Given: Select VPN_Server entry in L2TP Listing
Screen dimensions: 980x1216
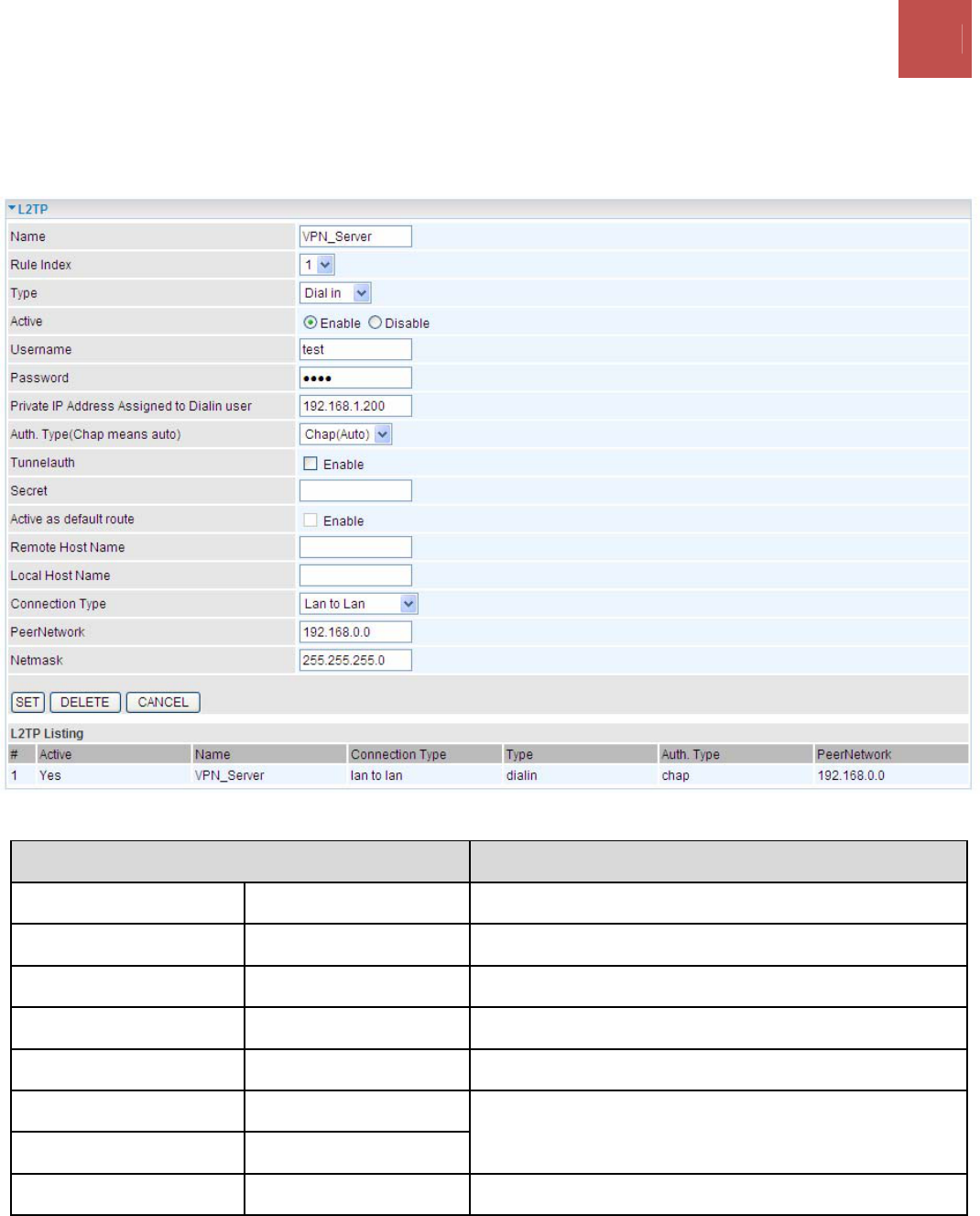Looking at the screenshot, I should (229, 775).
